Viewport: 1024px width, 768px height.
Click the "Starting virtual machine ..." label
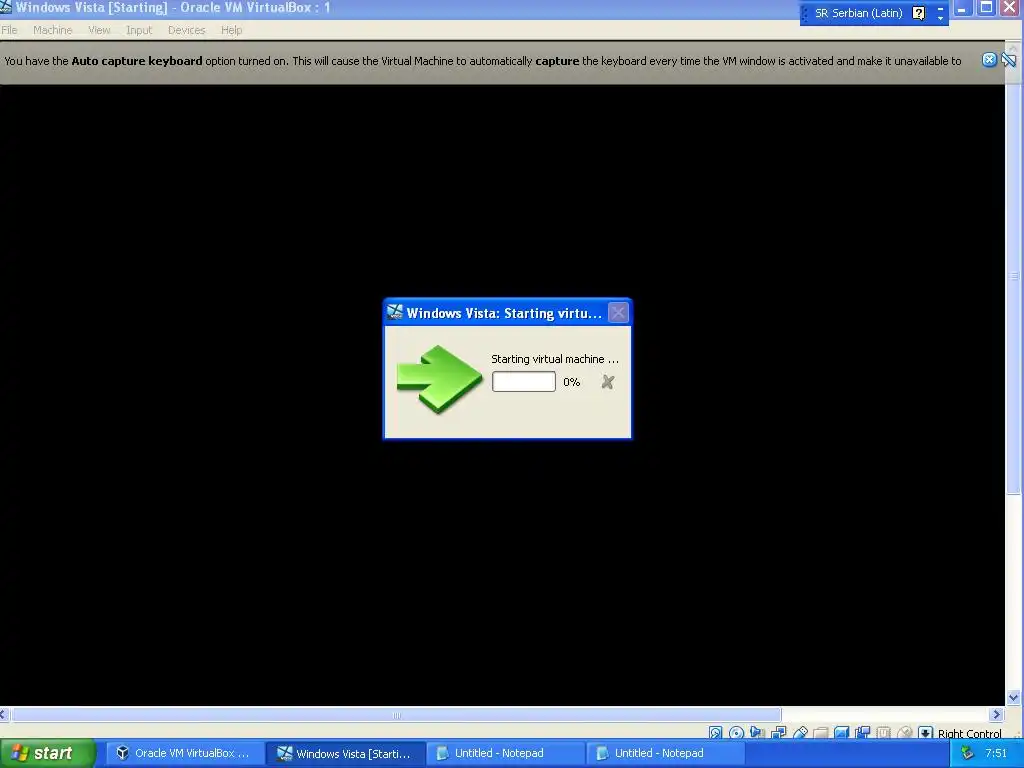554,359
